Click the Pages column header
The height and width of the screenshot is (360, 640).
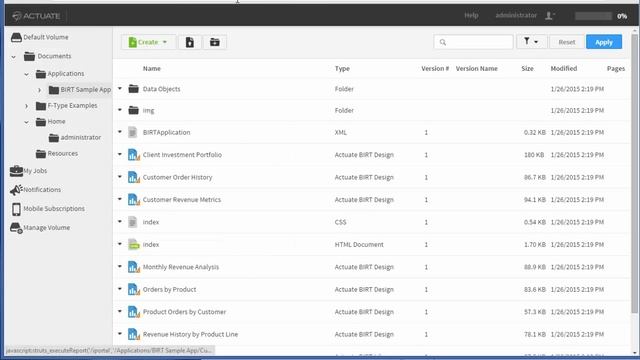(616, 69)
